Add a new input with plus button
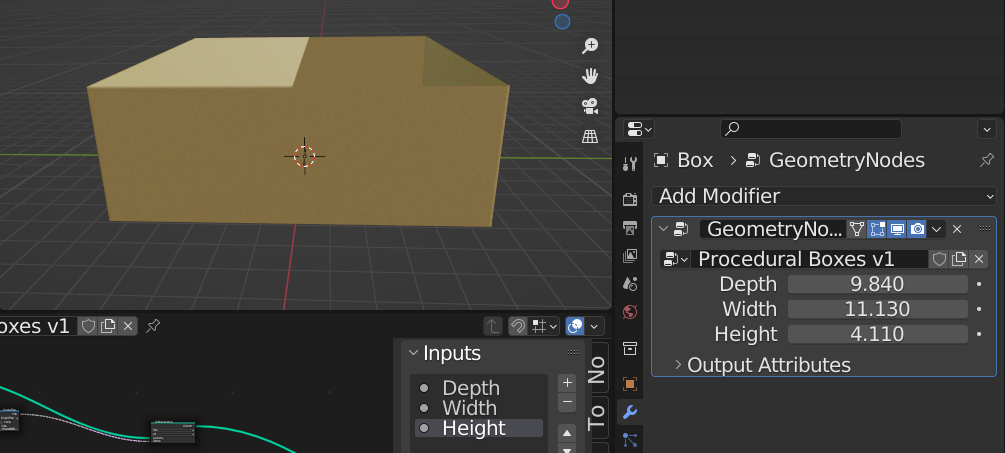This screenshot has width=1005, height=453. tap(567, 383)
